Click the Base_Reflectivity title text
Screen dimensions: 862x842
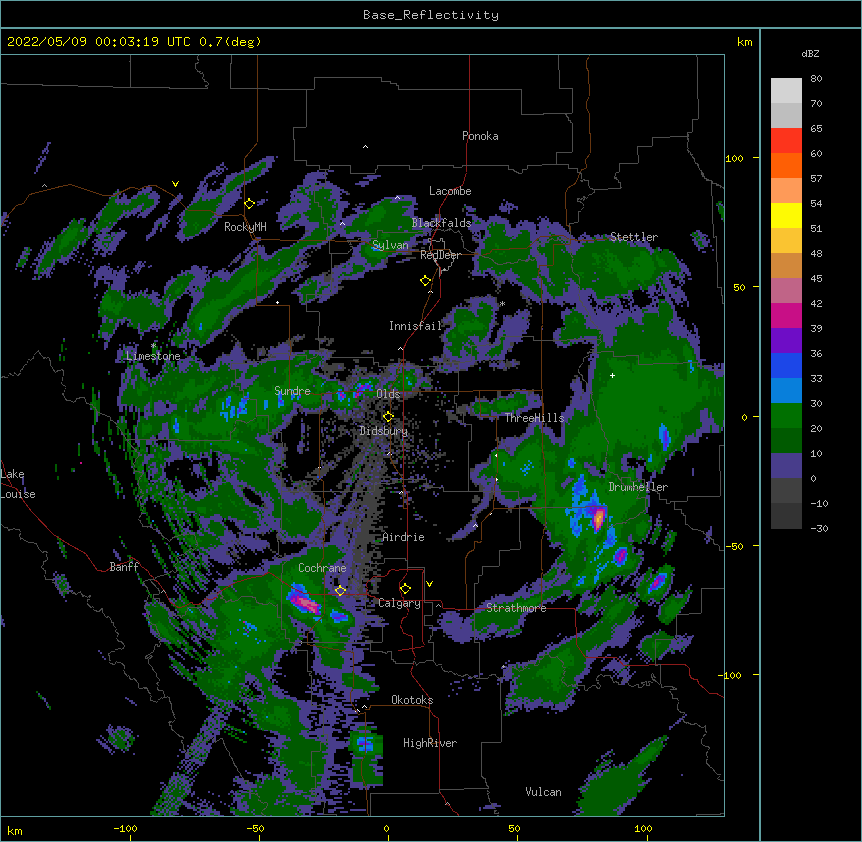tap(431, 15)
